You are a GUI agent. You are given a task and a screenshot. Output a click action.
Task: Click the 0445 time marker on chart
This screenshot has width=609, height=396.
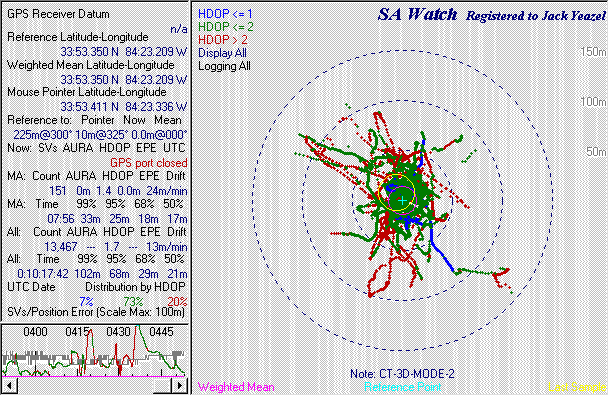tap(161, 332)
